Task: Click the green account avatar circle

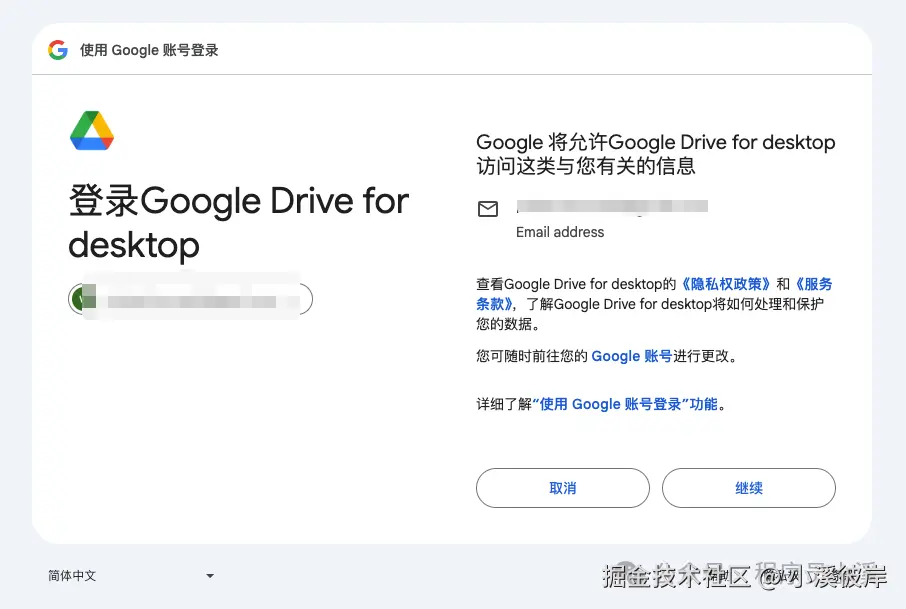Action: coord(80,299)
